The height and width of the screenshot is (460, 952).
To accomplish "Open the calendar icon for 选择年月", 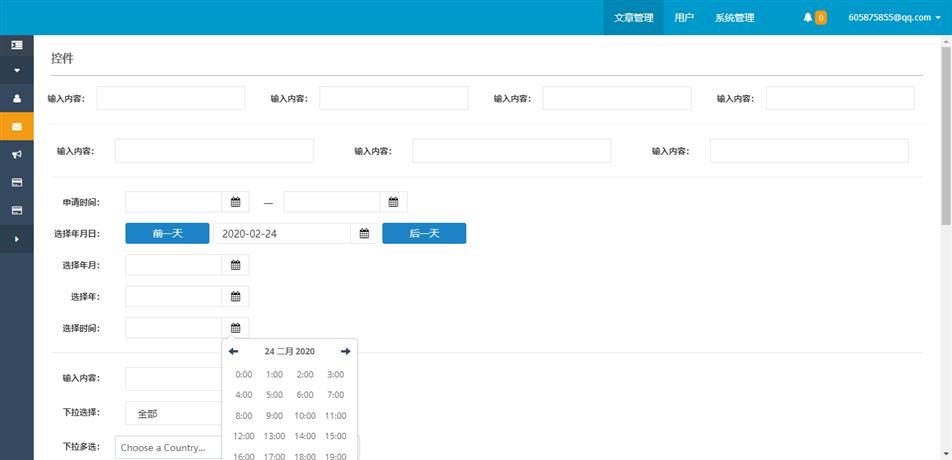I will 236,265.
